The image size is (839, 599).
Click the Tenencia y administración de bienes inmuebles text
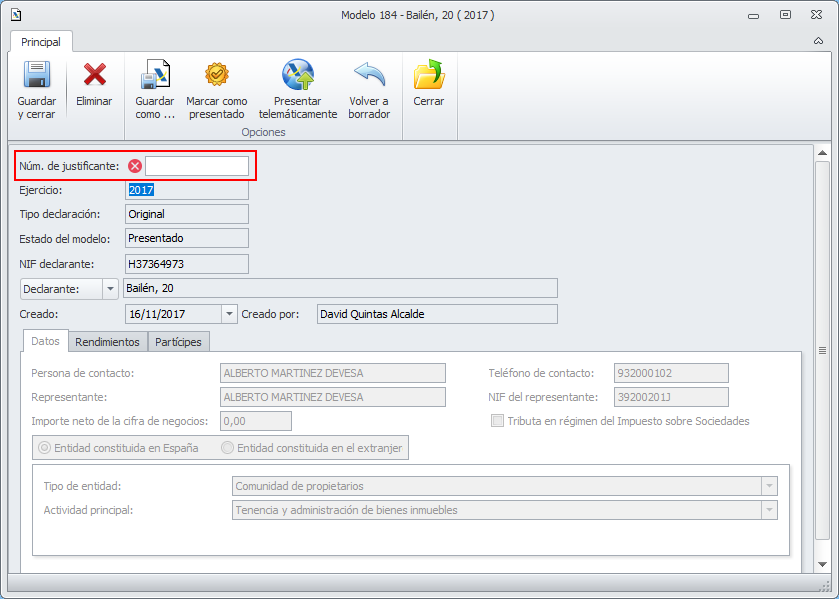(x=347, y=510)
